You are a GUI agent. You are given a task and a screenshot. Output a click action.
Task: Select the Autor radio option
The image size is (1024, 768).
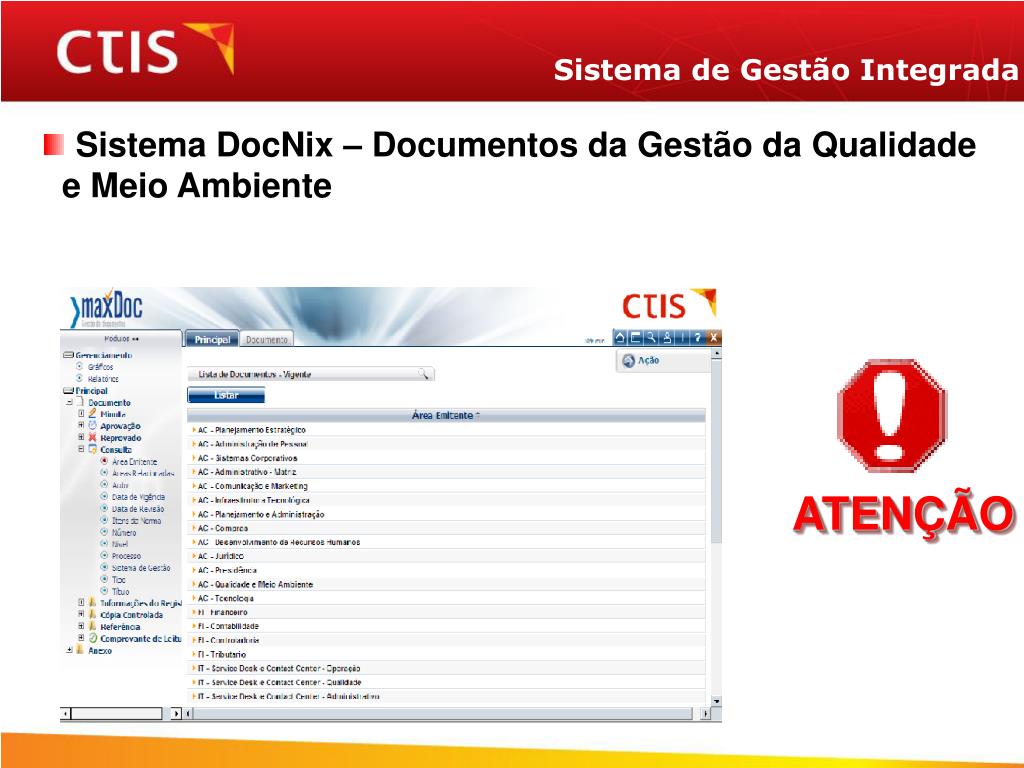click(104, 484)
